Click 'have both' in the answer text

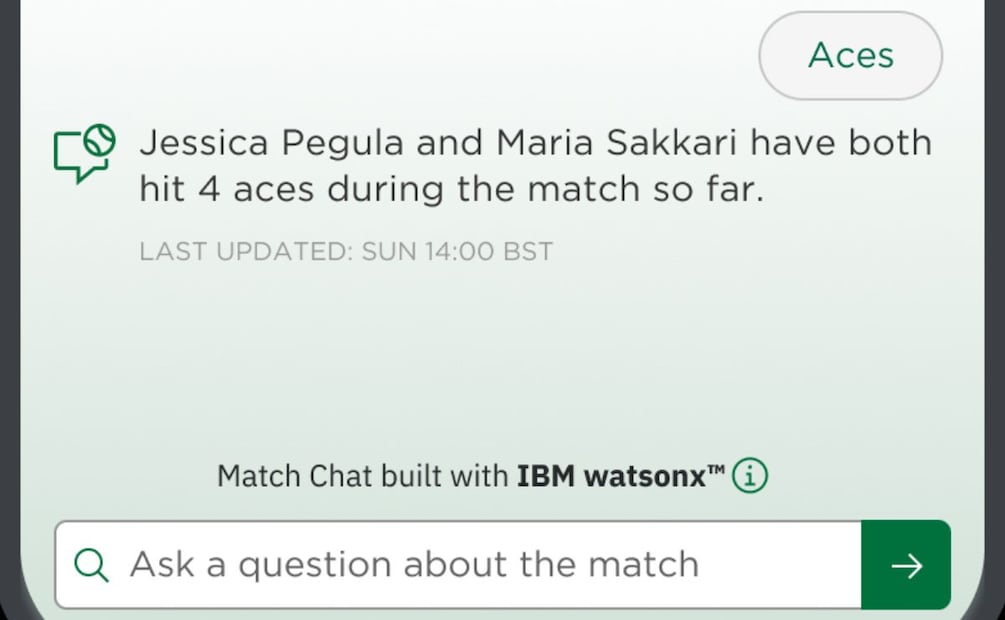pyautogui.click(x=840, y=143)
